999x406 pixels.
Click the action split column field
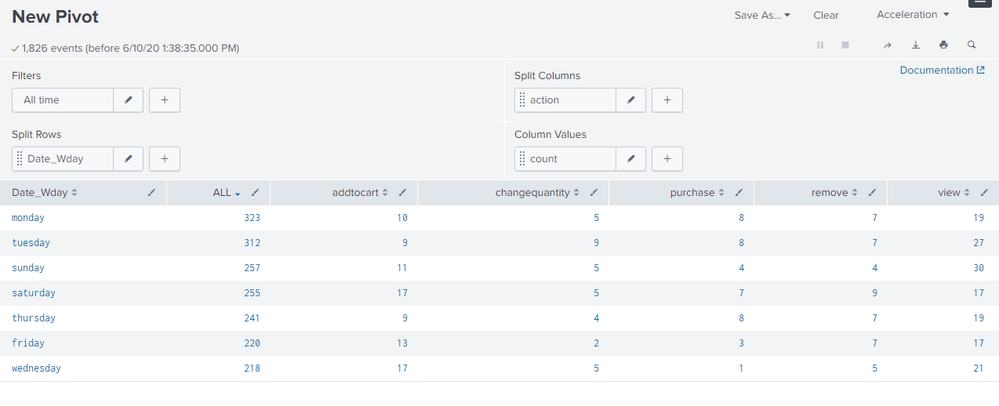(565, 100)
